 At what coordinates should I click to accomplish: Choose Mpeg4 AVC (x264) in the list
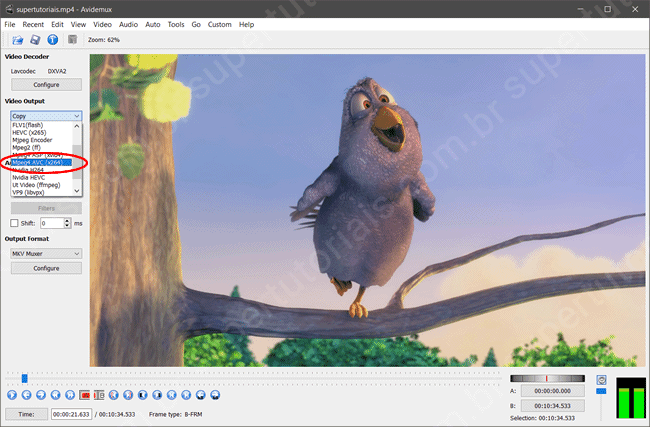pos(40,162)
